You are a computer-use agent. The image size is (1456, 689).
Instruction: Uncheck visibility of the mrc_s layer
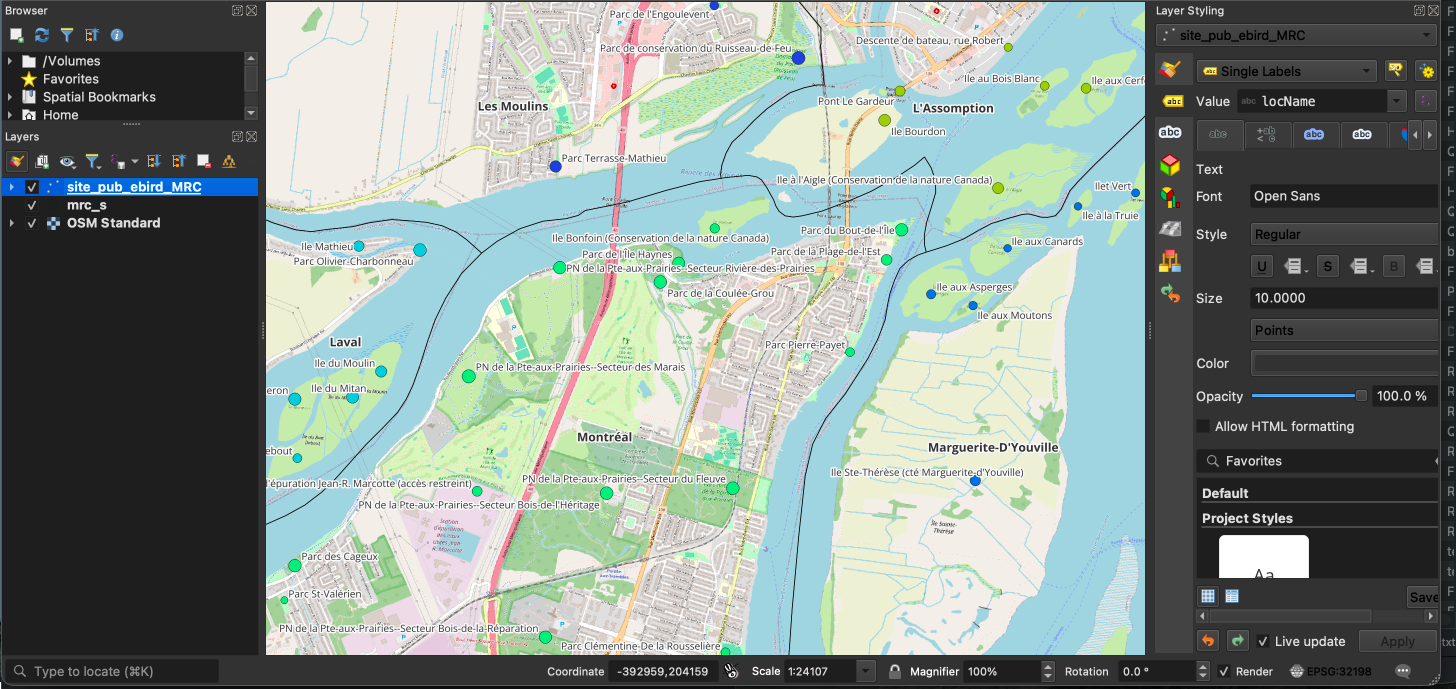tap(31, 205)
